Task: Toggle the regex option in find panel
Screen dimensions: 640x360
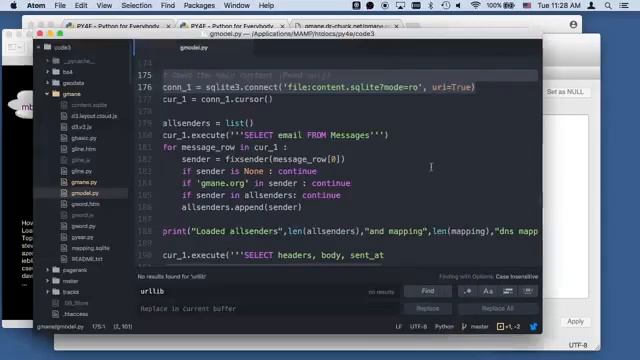Action: point(467,291)
